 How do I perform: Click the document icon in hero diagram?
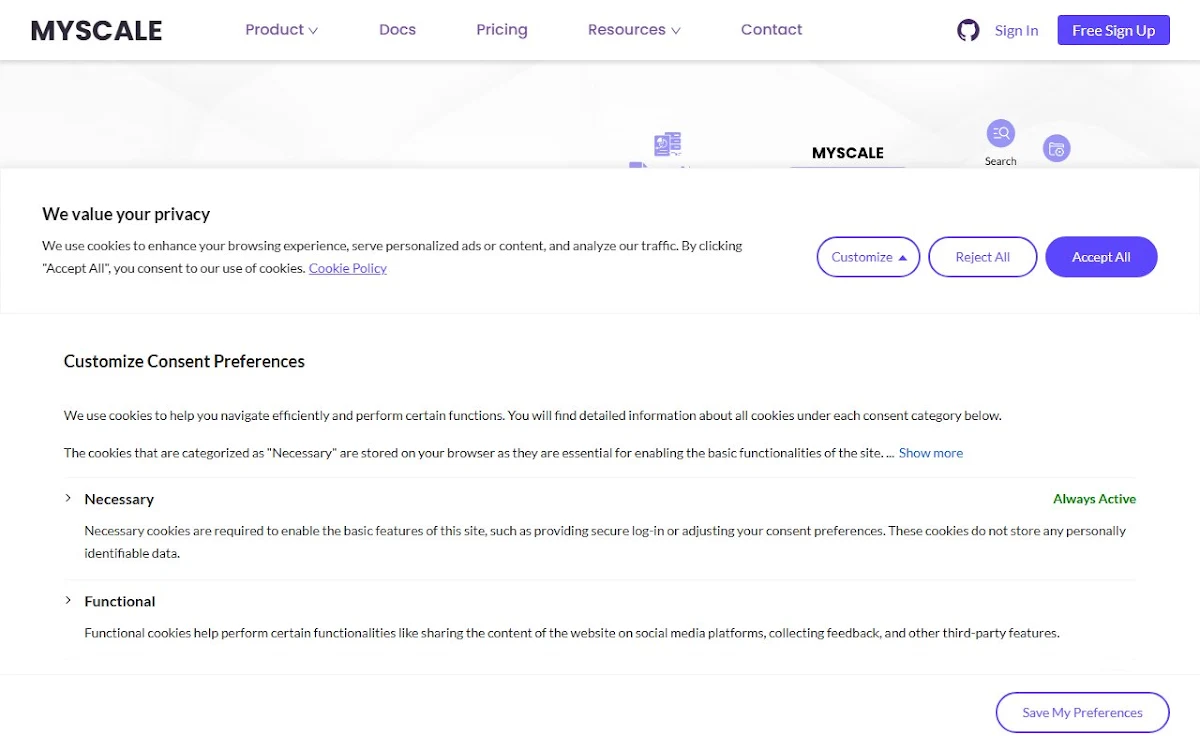coord(667,145)
